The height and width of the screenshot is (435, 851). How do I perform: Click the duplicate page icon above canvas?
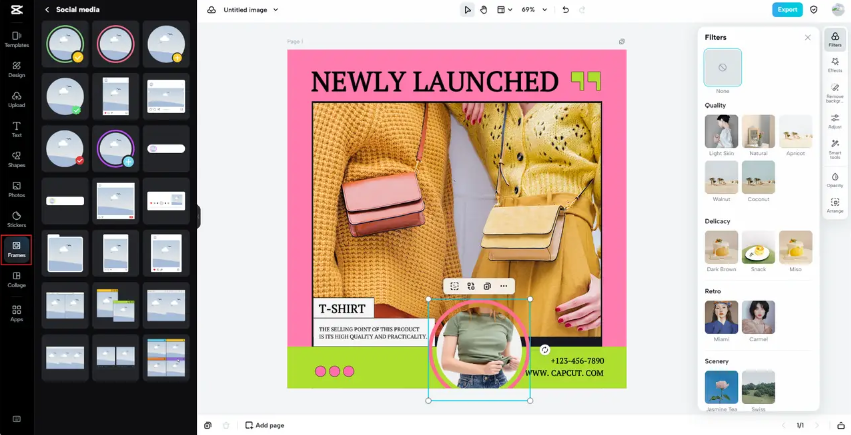tap(621, 42)
